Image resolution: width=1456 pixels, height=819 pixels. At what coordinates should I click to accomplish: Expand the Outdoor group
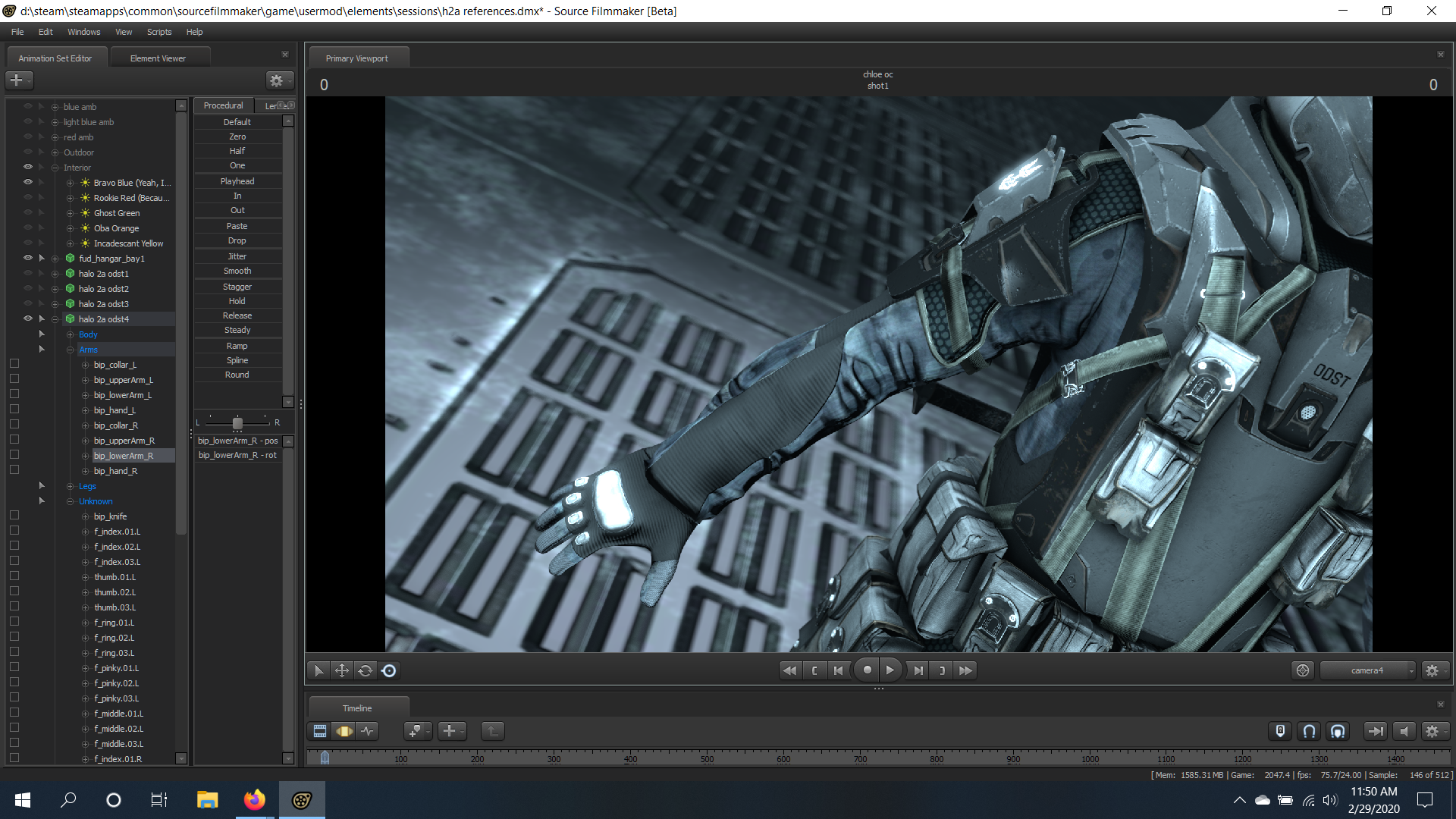pos(55,152)
